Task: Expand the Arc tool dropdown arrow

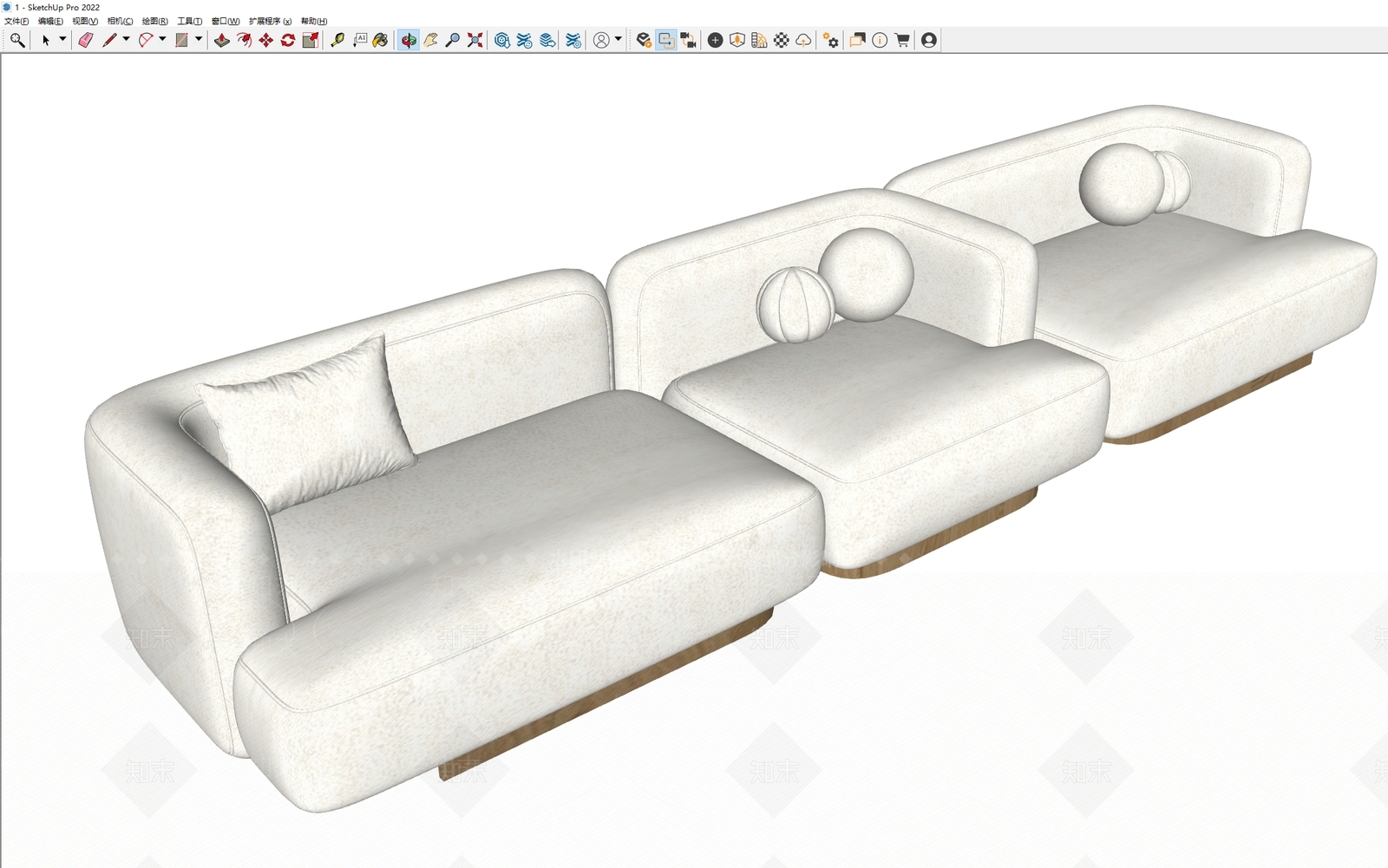Action: 162,39
